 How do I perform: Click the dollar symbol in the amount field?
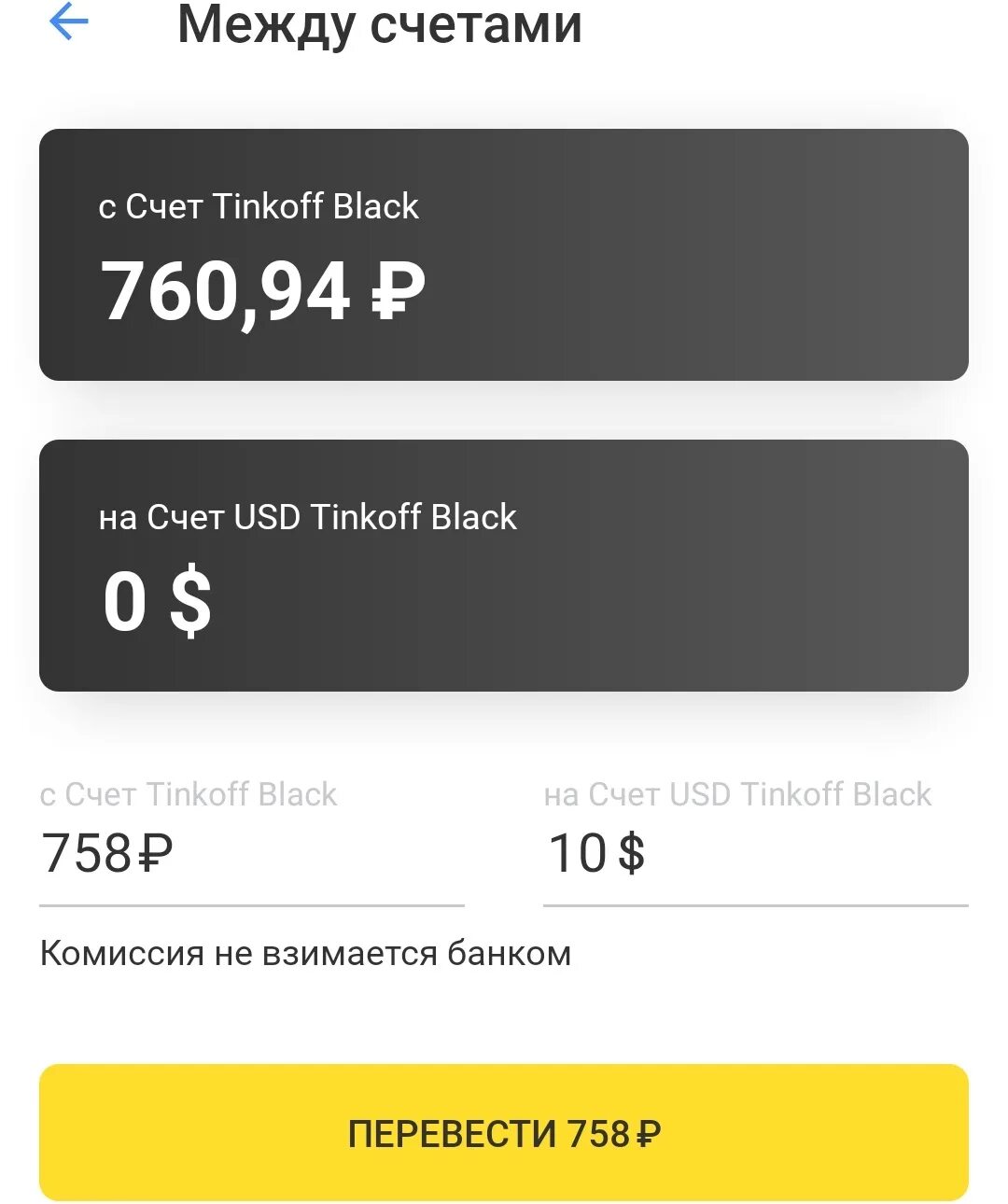click(x=631, y=853)
